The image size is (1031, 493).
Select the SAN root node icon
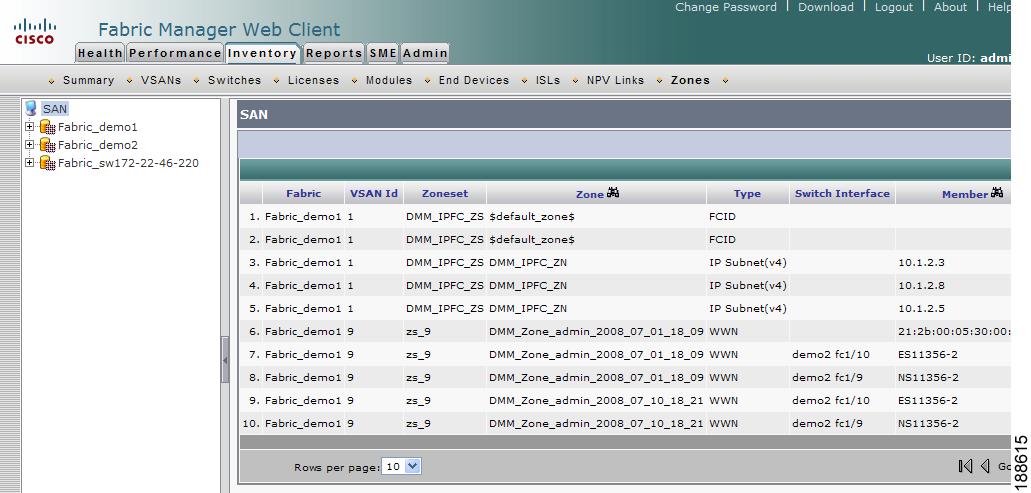click(31, 108)
